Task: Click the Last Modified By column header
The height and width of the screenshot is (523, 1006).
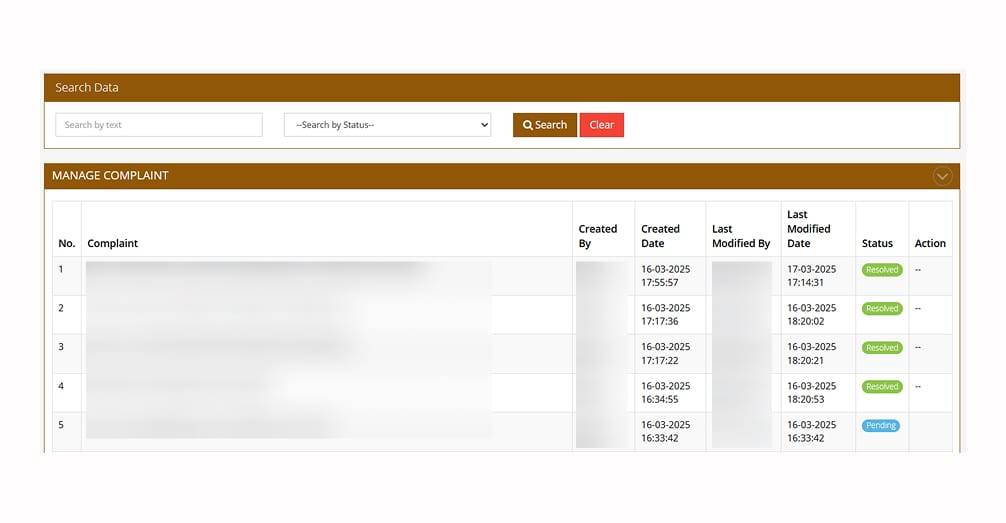Action: tap(741, 236)
